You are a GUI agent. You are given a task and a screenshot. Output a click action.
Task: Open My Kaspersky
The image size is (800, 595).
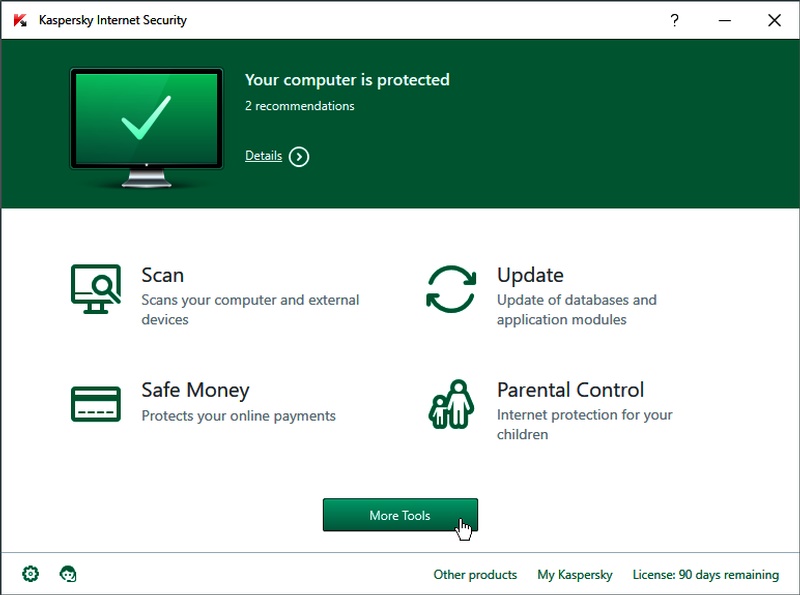coord(577,575)
